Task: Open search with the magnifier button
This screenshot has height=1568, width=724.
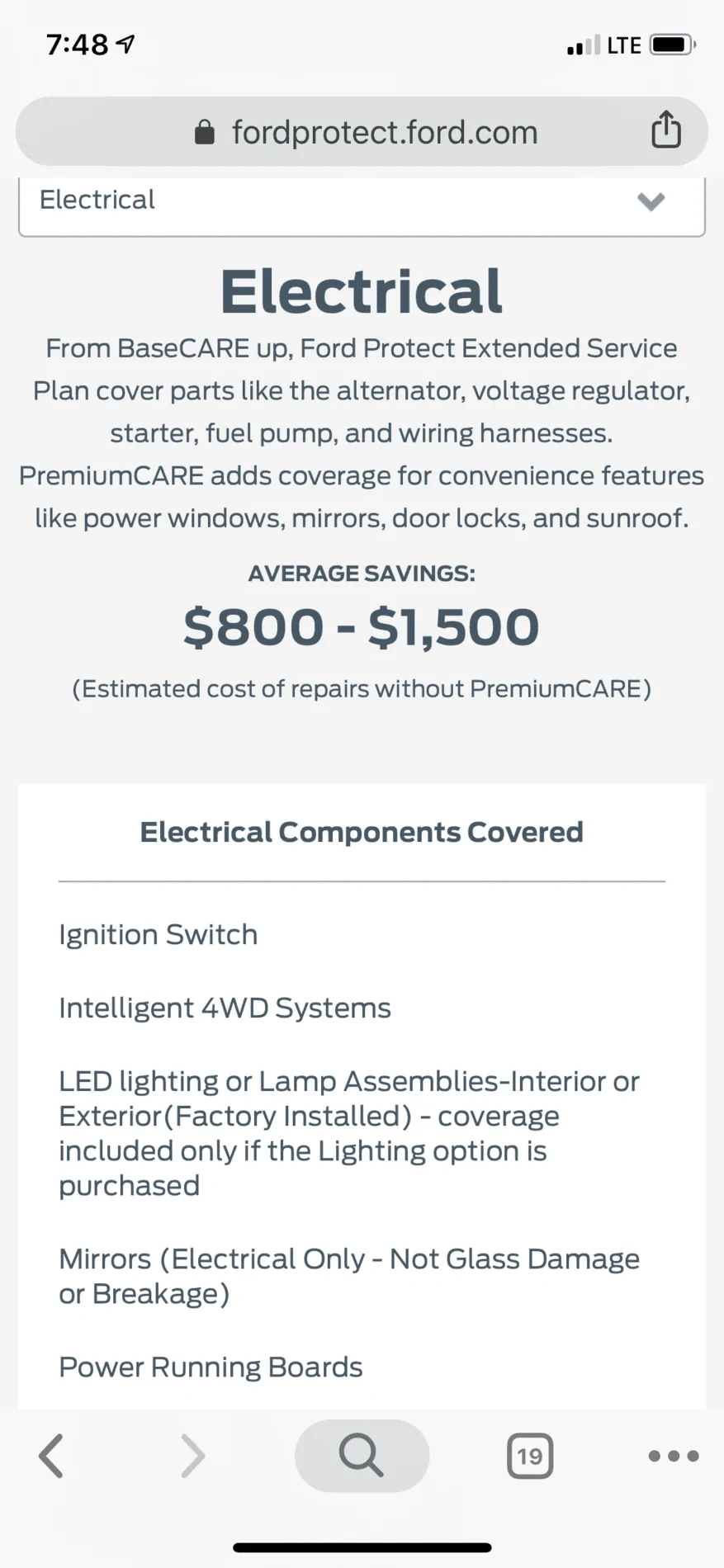Action: tap(362, 1455)
